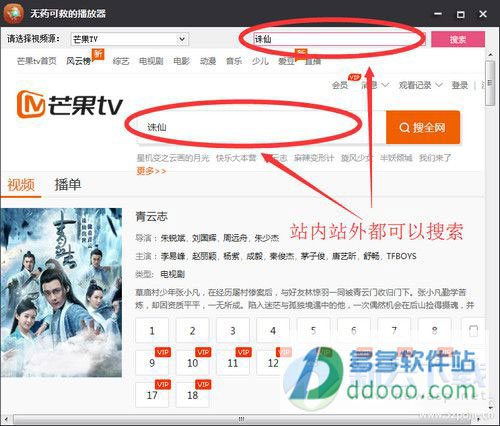Image resolution: width=500 pixels, height=426 pixels.
Task: Play VIP episode 9
Action: (152, 362)
